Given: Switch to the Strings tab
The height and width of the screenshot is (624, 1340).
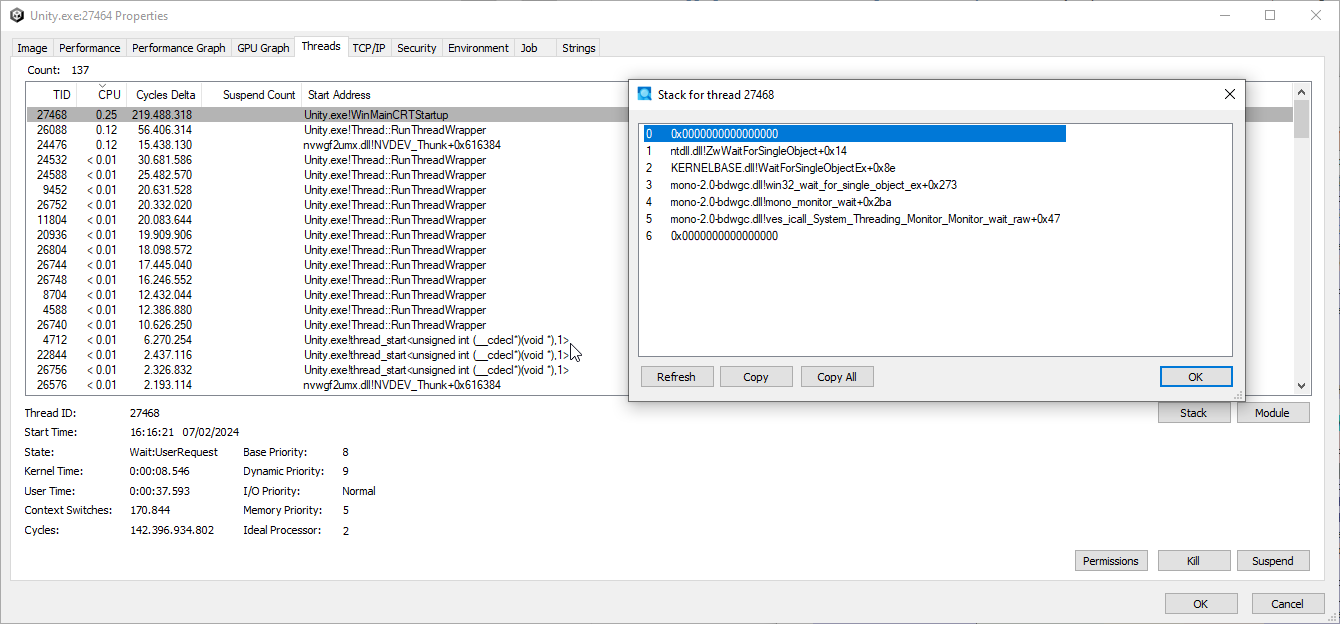Looking at the screenshot, I should tap(578, 47).
